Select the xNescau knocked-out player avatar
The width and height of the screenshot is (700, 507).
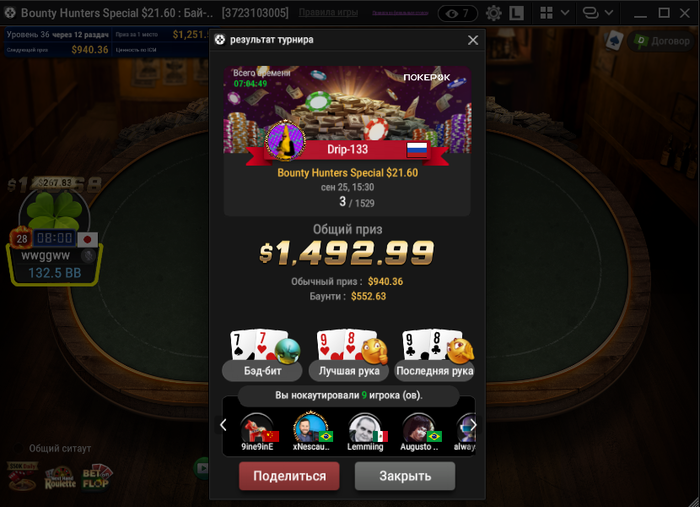311,427
